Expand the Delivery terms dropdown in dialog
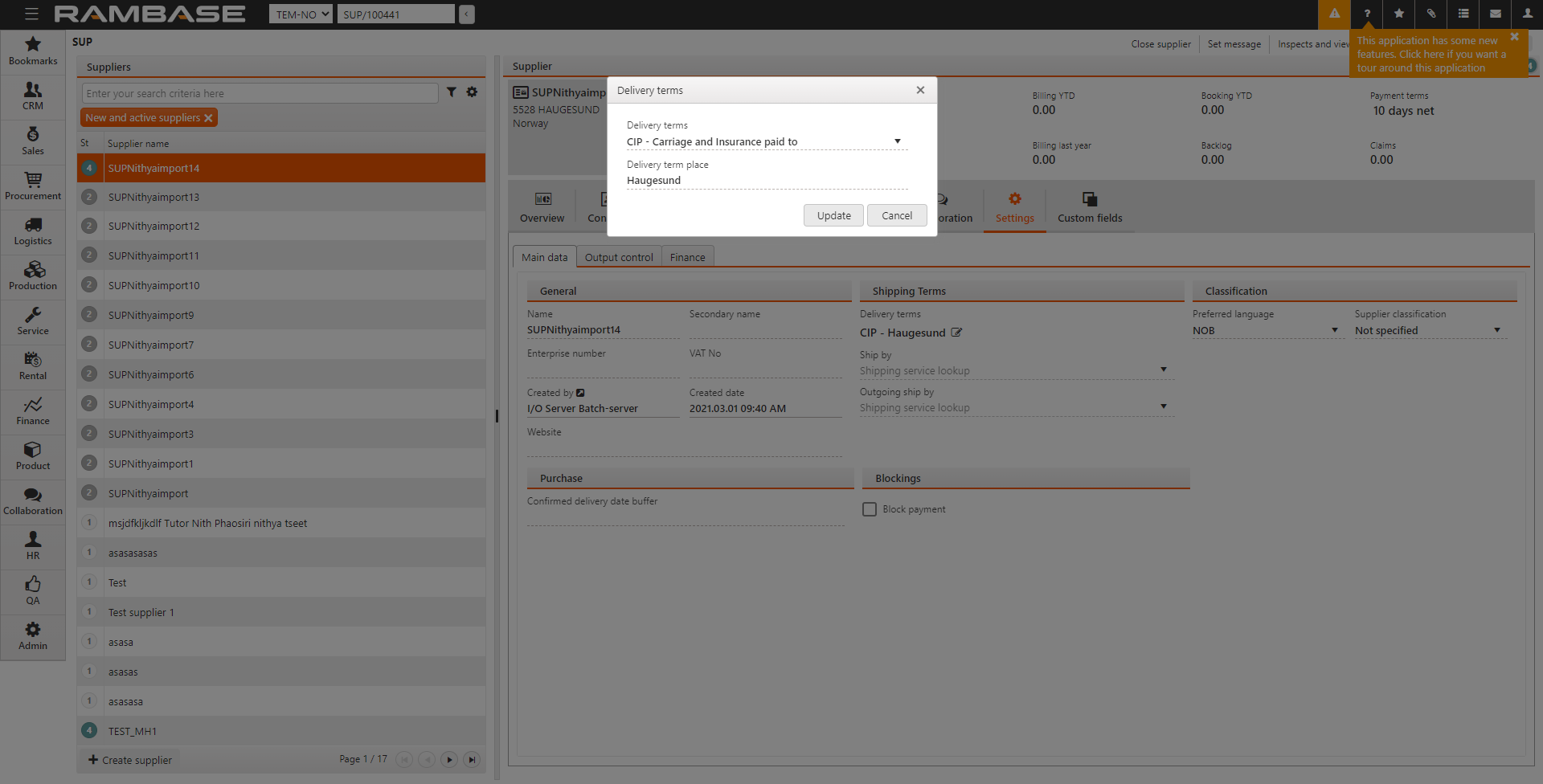1543x784 pixels. pyautogui.click(x=897, y=141)
